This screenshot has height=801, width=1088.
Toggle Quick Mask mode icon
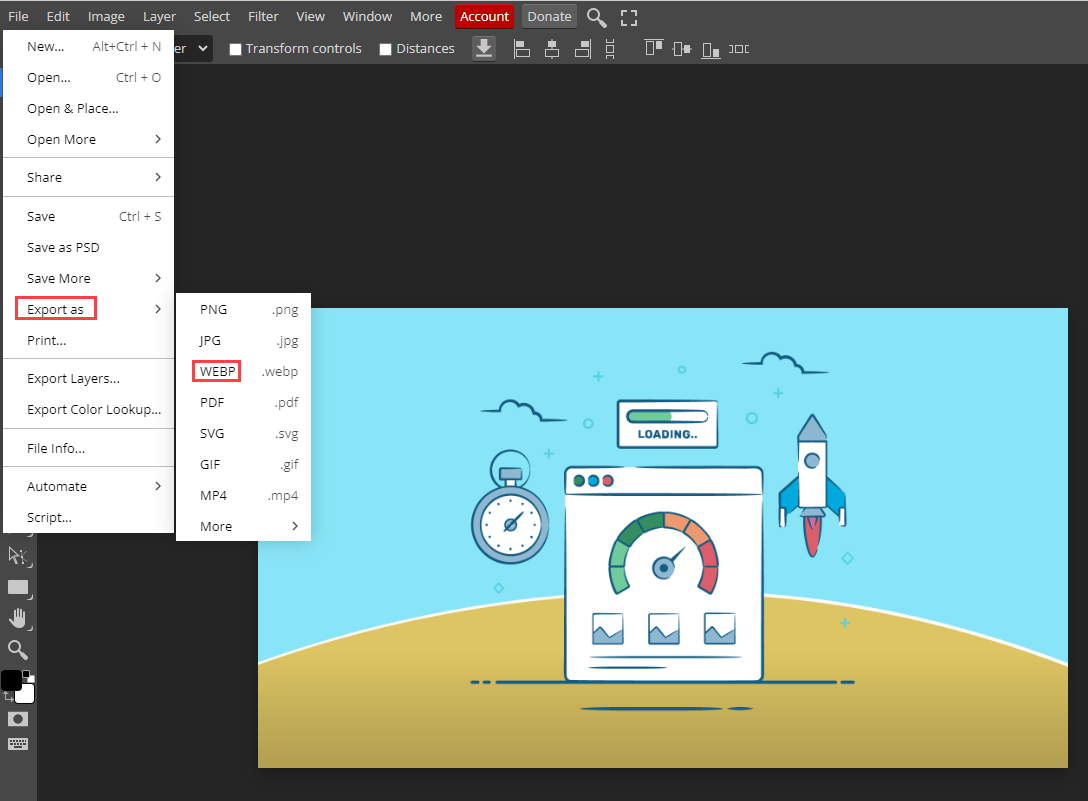(18, 719)
